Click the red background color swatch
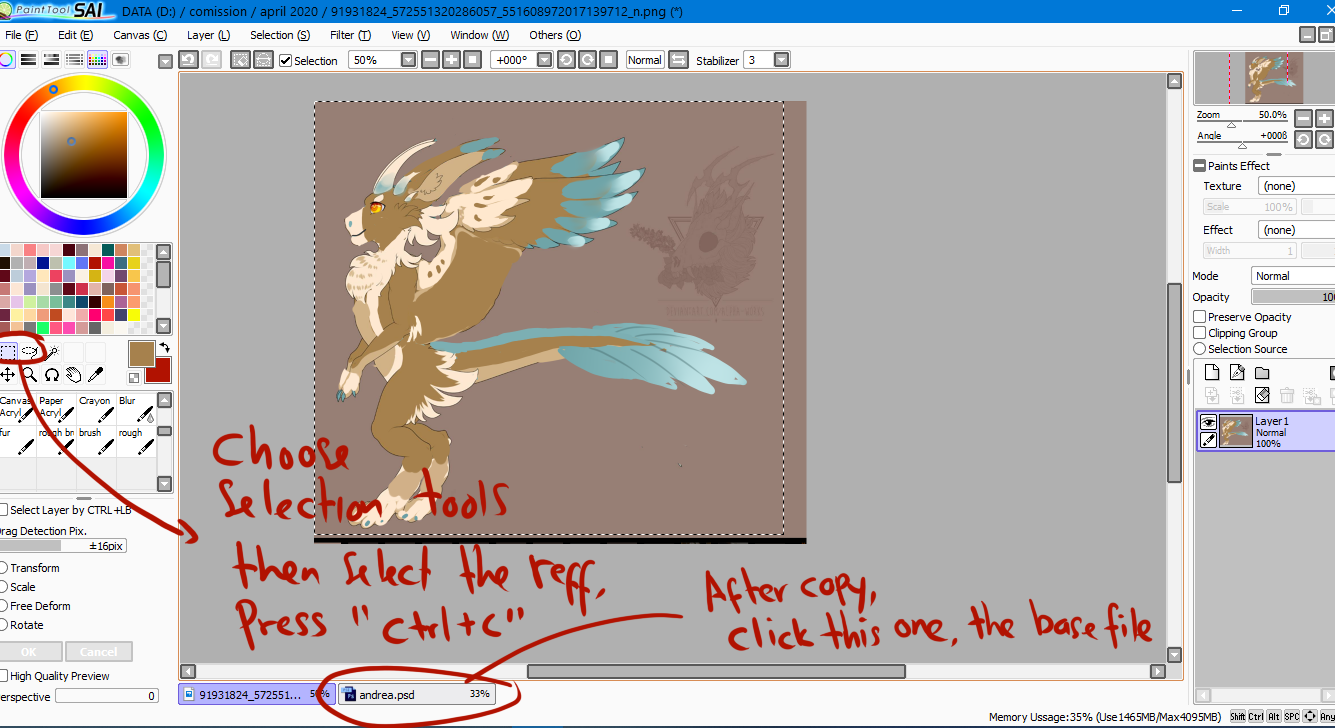 pyautogui.click(x=159, y=371)
